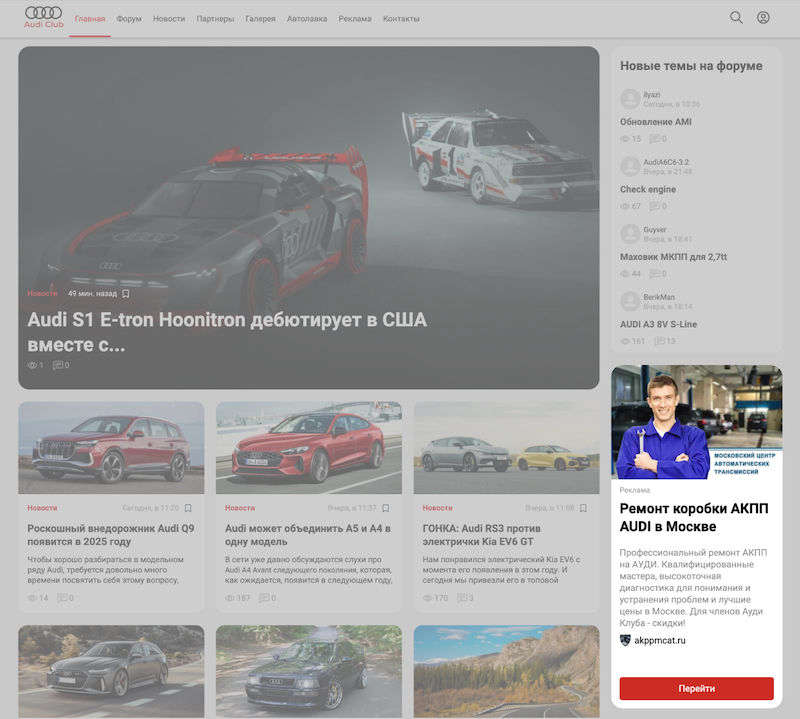800x719 pixels.
Task: Bookmark the Audi Q9 news article
Action: (x=188, y=508)
